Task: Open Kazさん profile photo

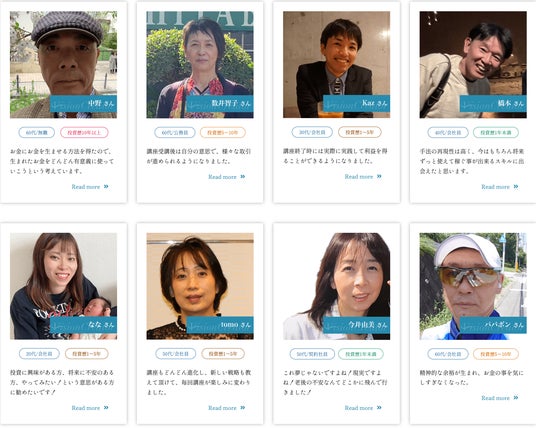Action: (336, 65)
